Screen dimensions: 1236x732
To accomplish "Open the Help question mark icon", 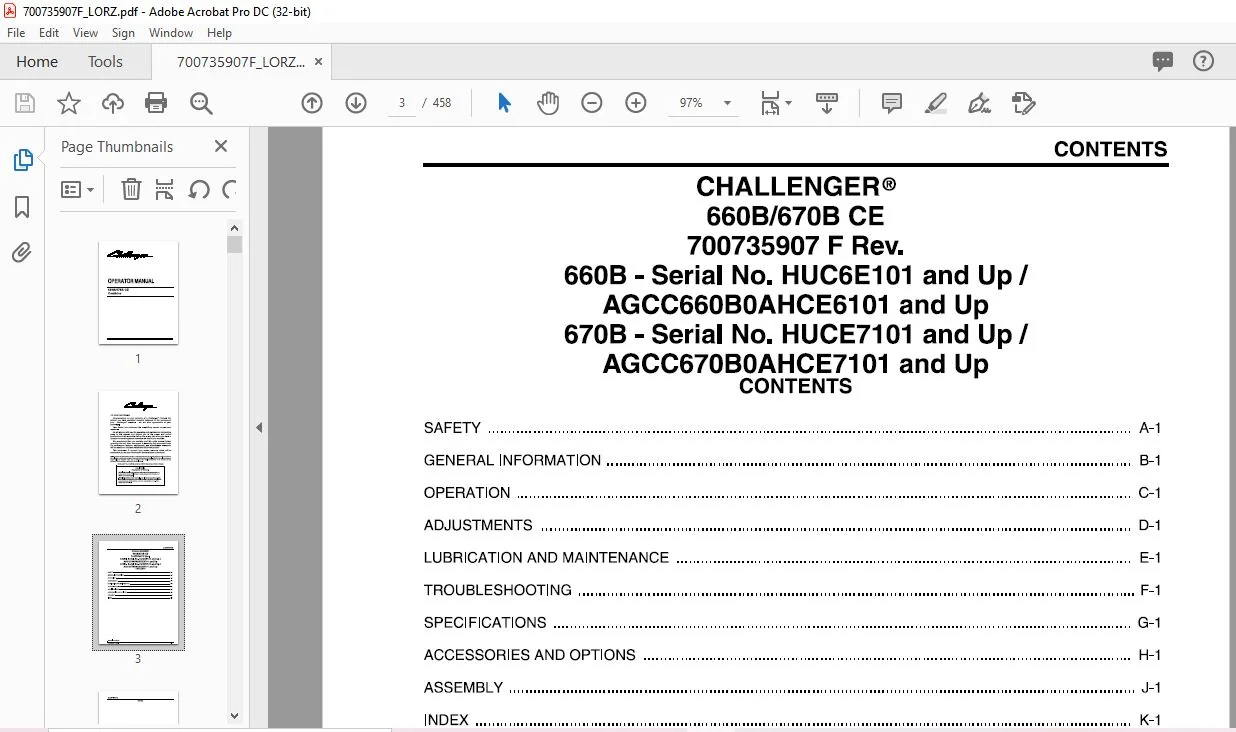I will (x=1204, y=61).
